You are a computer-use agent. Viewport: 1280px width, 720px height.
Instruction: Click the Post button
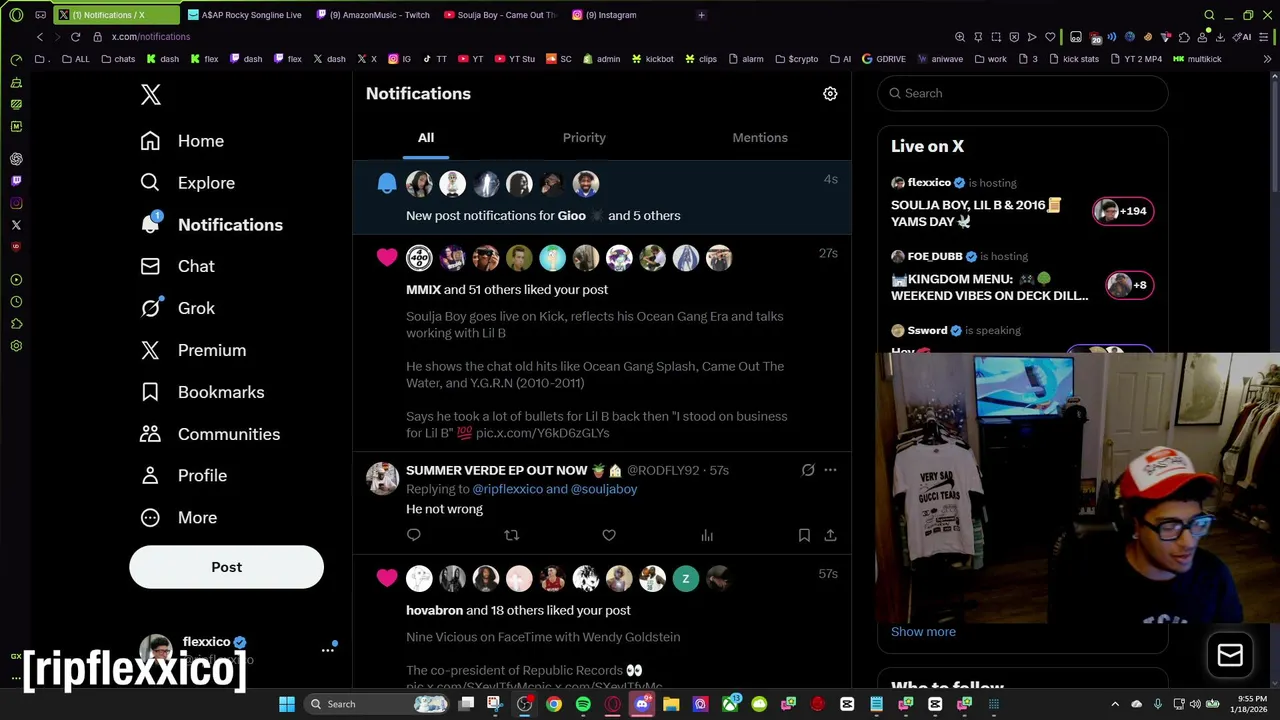tap(226, 567)
